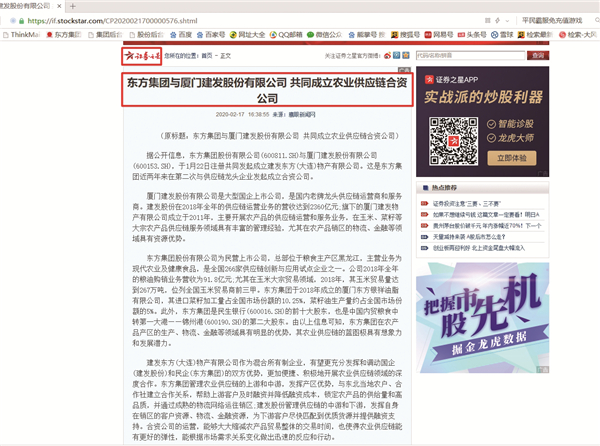Open the 股份后台 bookmark
The width and height of the screenshot is (600, 446).
[x=147, y=35]
